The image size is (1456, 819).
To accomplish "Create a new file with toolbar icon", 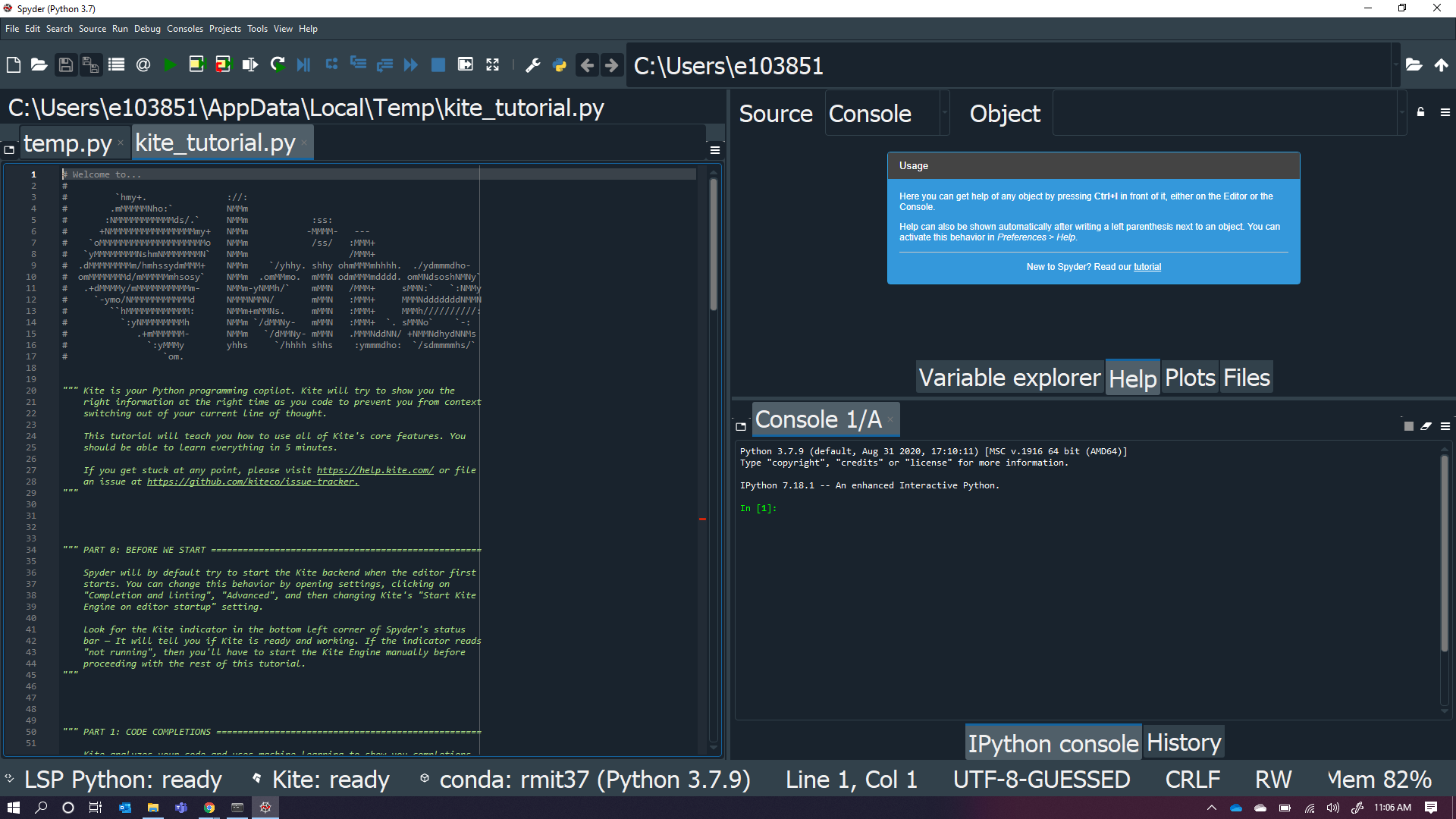I will [14, 65].
